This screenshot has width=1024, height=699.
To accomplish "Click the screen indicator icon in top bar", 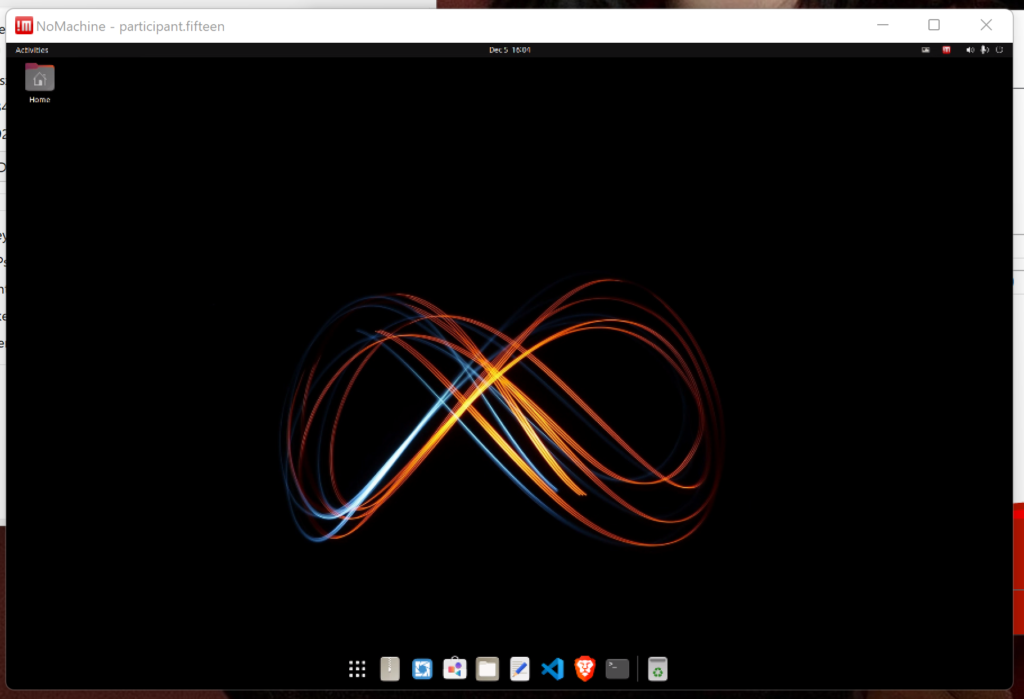I will (926, 50).
